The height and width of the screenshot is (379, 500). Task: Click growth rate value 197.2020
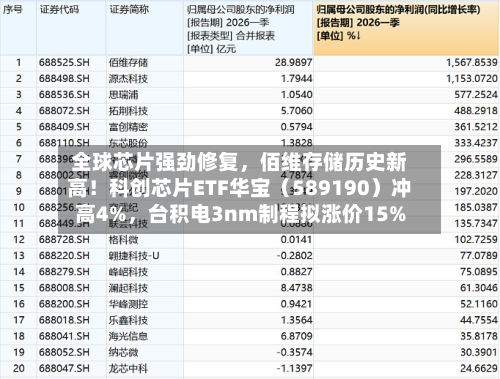tap(476, 191)
